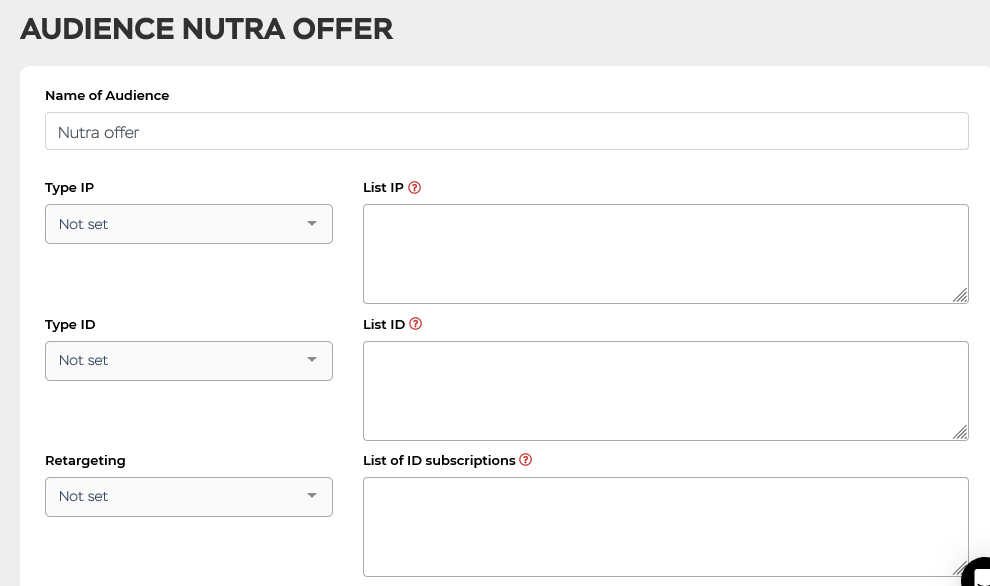Click inside the List ID text area
990x586 pixels.
665,391
